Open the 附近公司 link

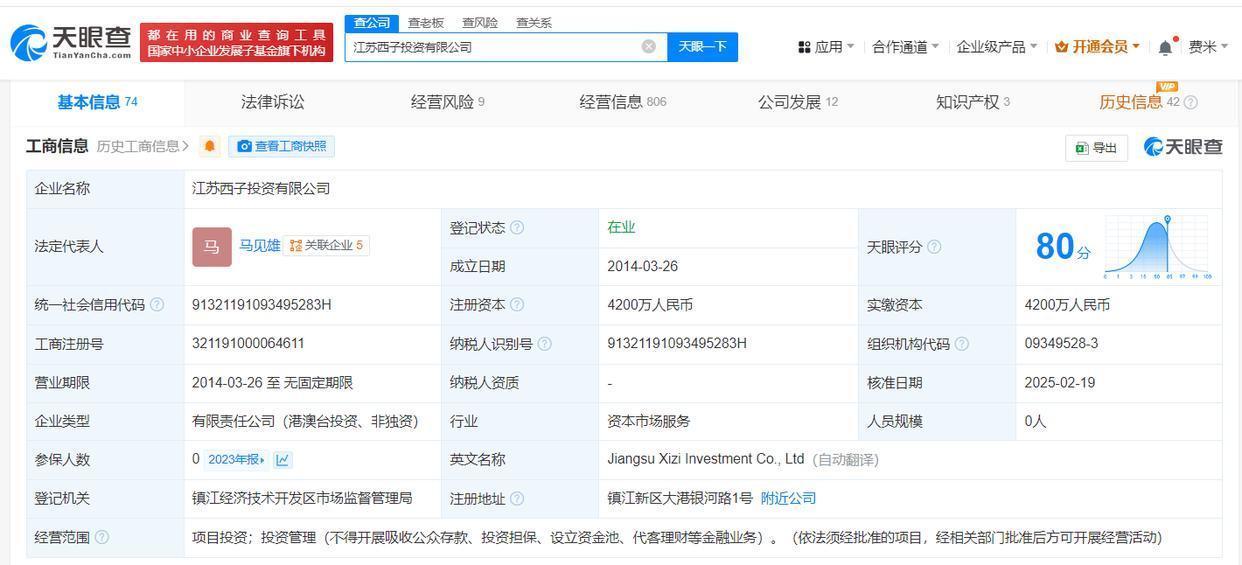788,498
